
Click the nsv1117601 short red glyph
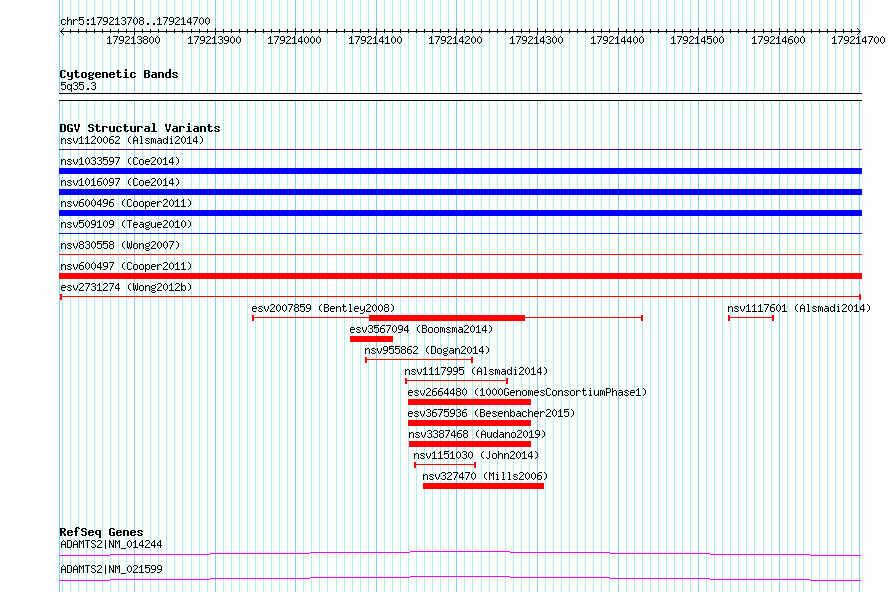[751, 318]
